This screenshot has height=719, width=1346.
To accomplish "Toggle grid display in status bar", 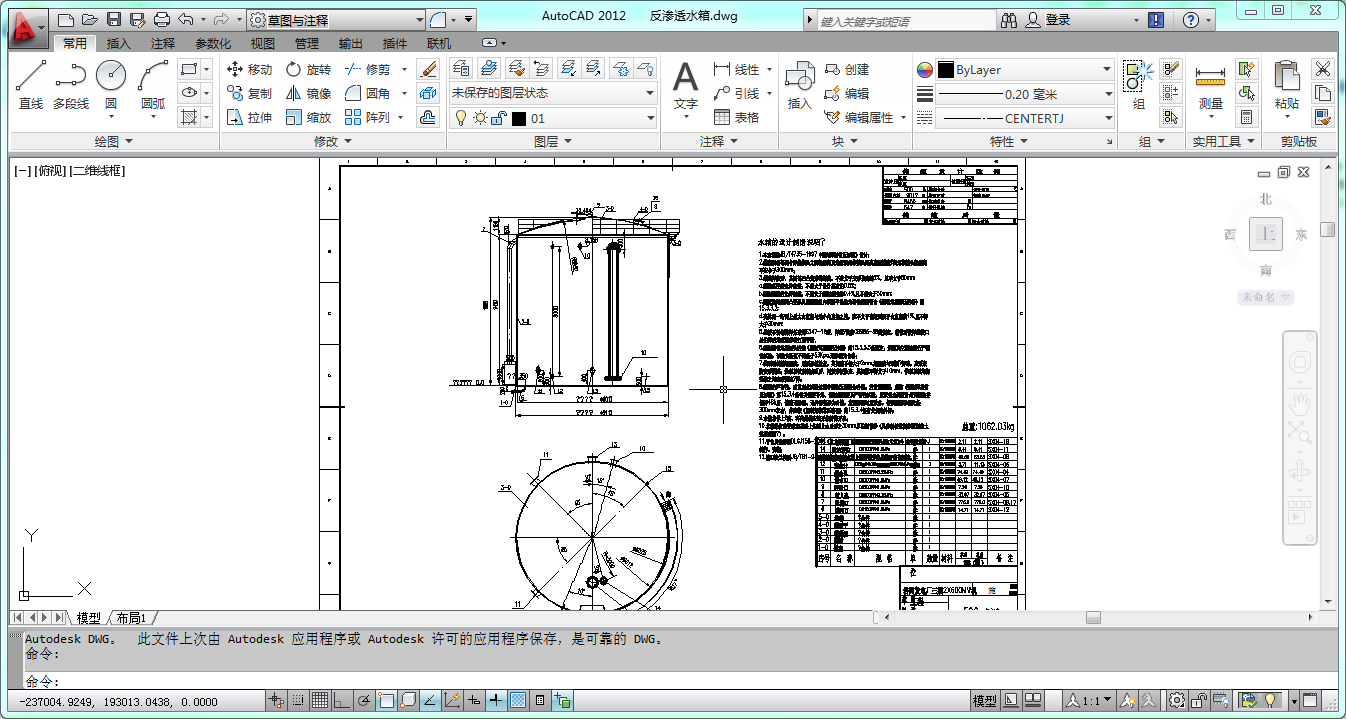I will coord(320,701).
